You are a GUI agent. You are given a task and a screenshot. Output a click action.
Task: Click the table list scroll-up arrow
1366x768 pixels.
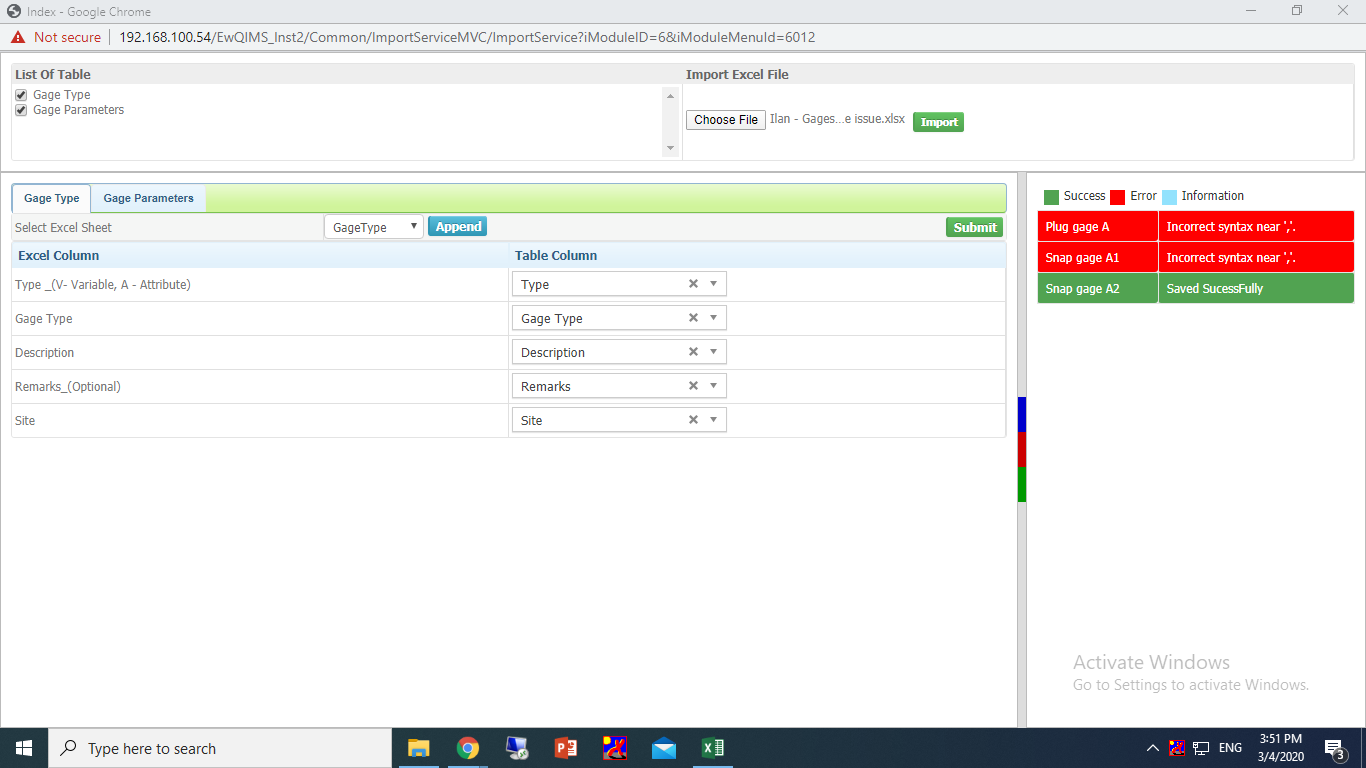pos(670,94)
